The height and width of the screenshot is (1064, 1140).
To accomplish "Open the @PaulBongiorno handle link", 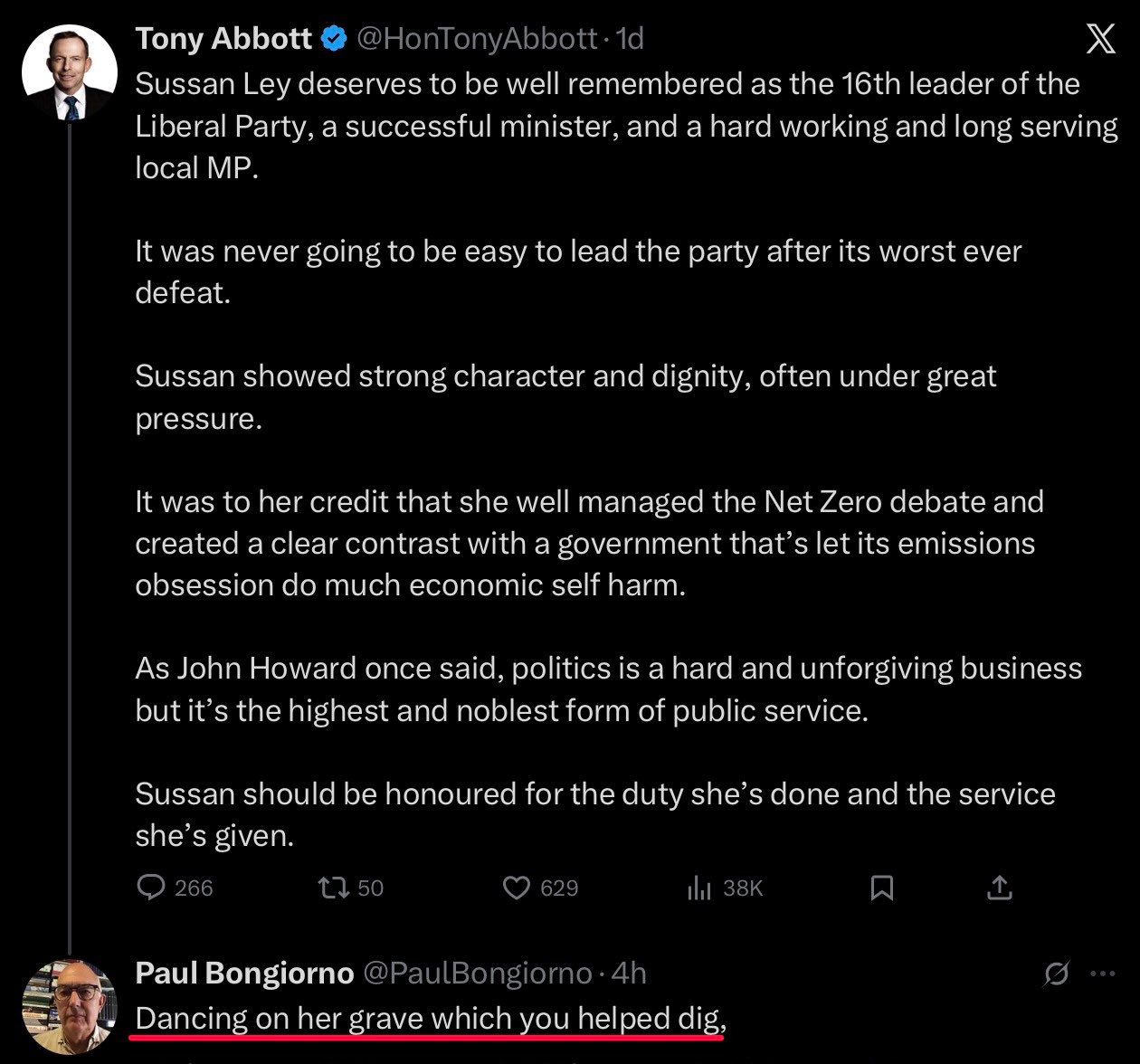I will pos(477,974).
